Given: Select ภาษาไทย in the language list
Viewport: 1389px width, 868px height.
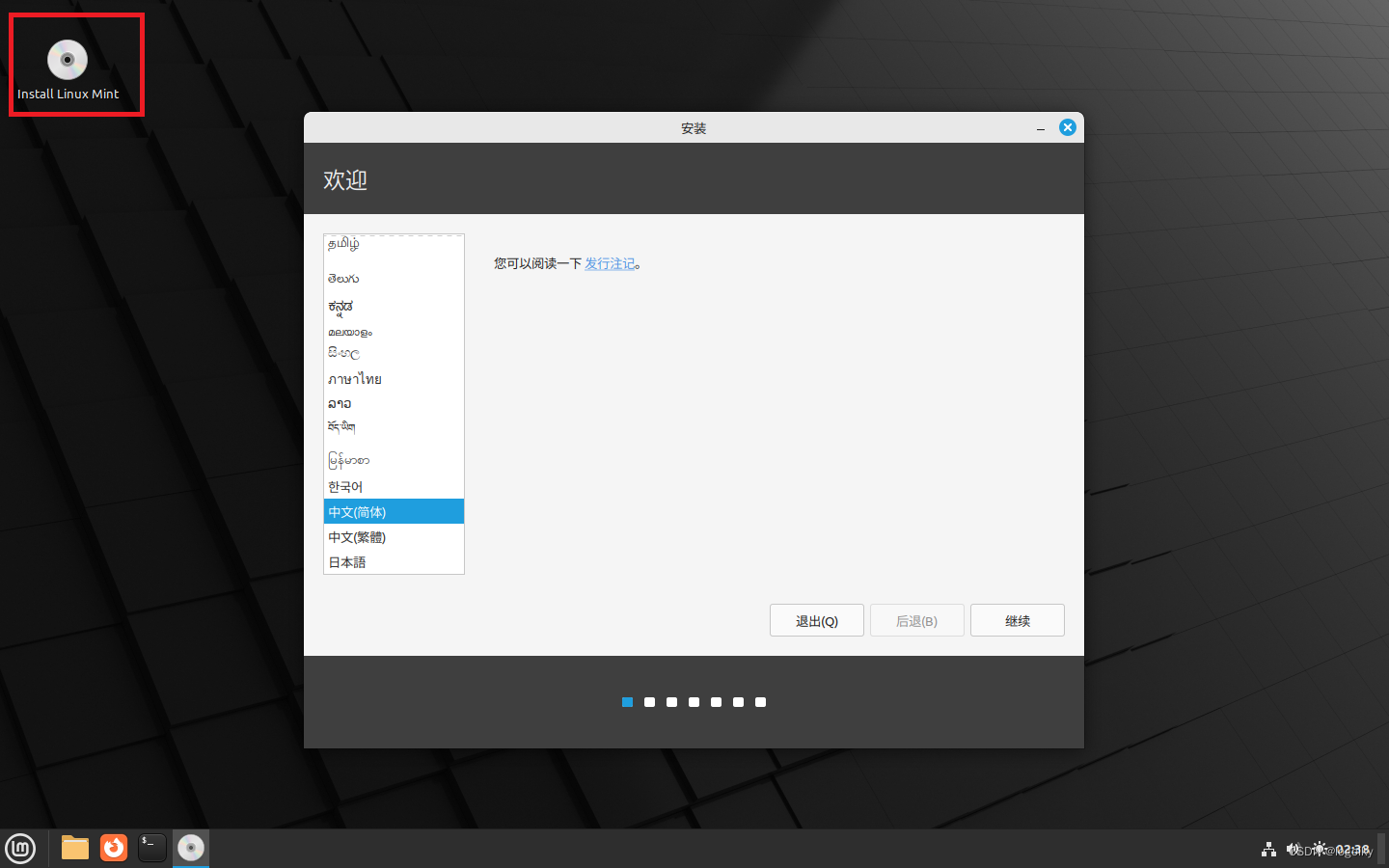Looking at the screenshot, I should (355, 378).
